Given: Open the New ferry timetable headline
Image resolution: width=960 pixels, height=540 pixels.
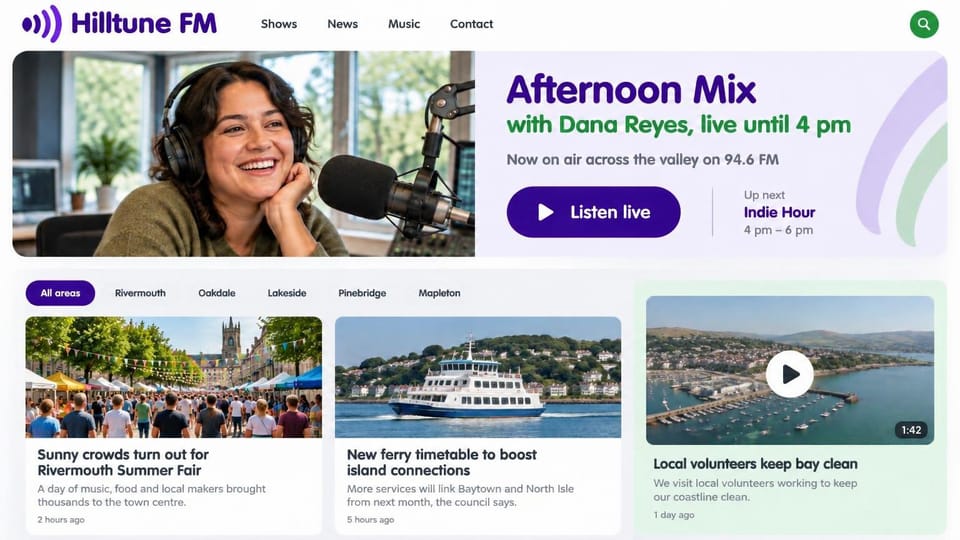Looking at the screenshot, I should click(441, 462).
